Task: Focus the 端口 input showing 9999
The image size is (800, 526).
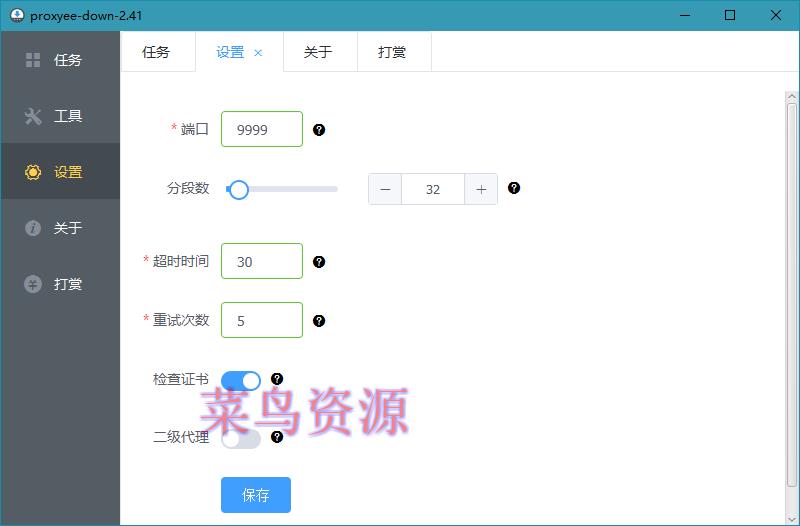Action: tap(262, 129)
